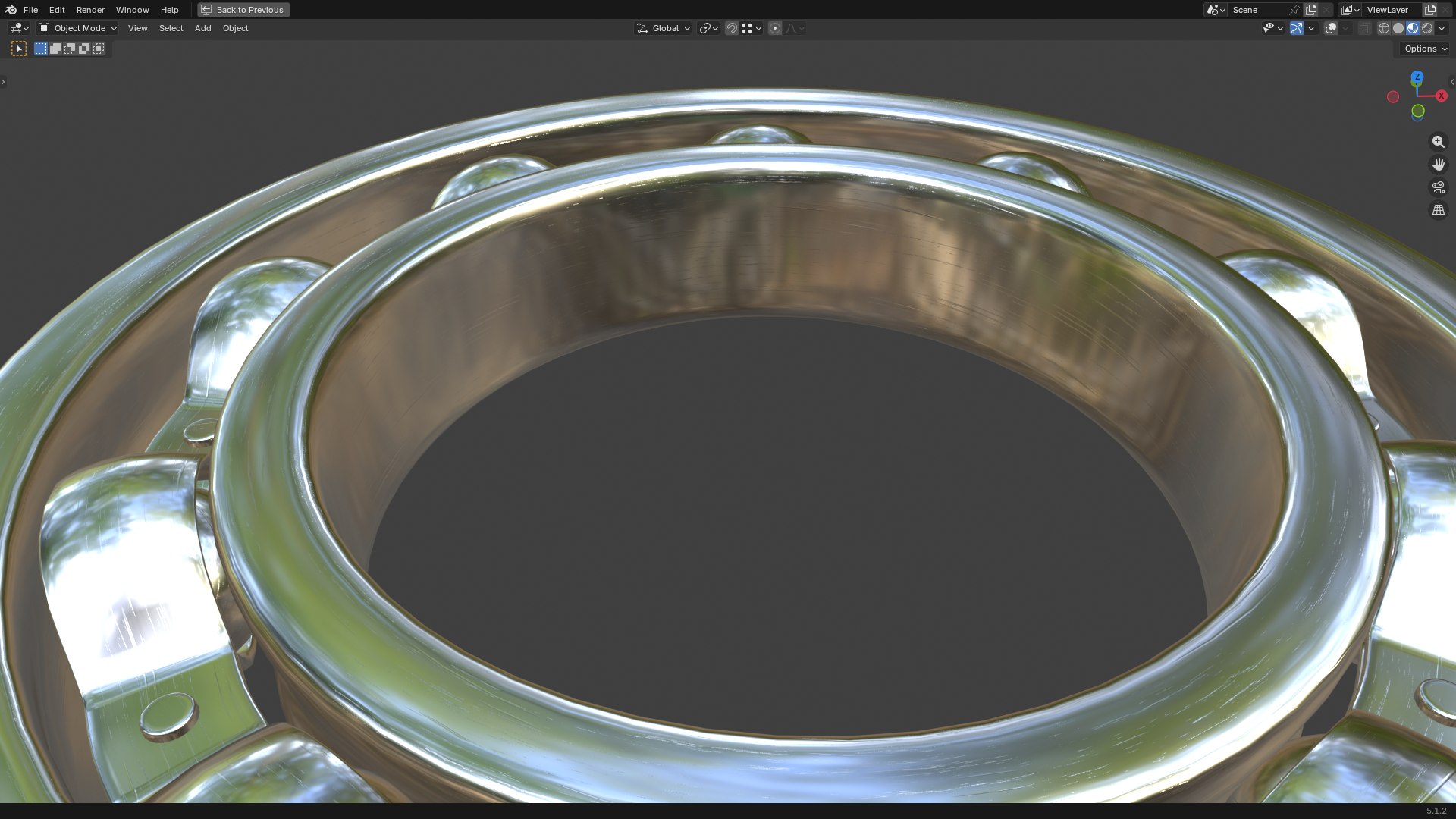Switch to rendered viewport shading
The height and width of the screenshot is (819, 1456).
[x=1427, y=28]
